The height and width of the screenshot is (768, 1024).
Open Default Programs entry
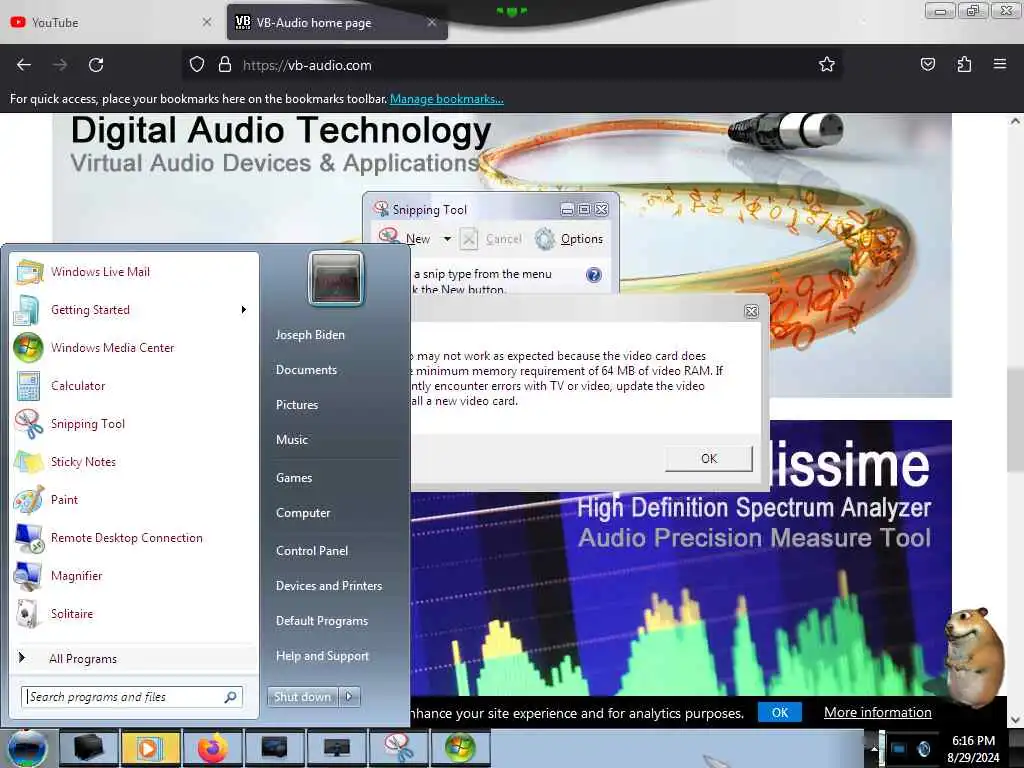tap(322, 621)
